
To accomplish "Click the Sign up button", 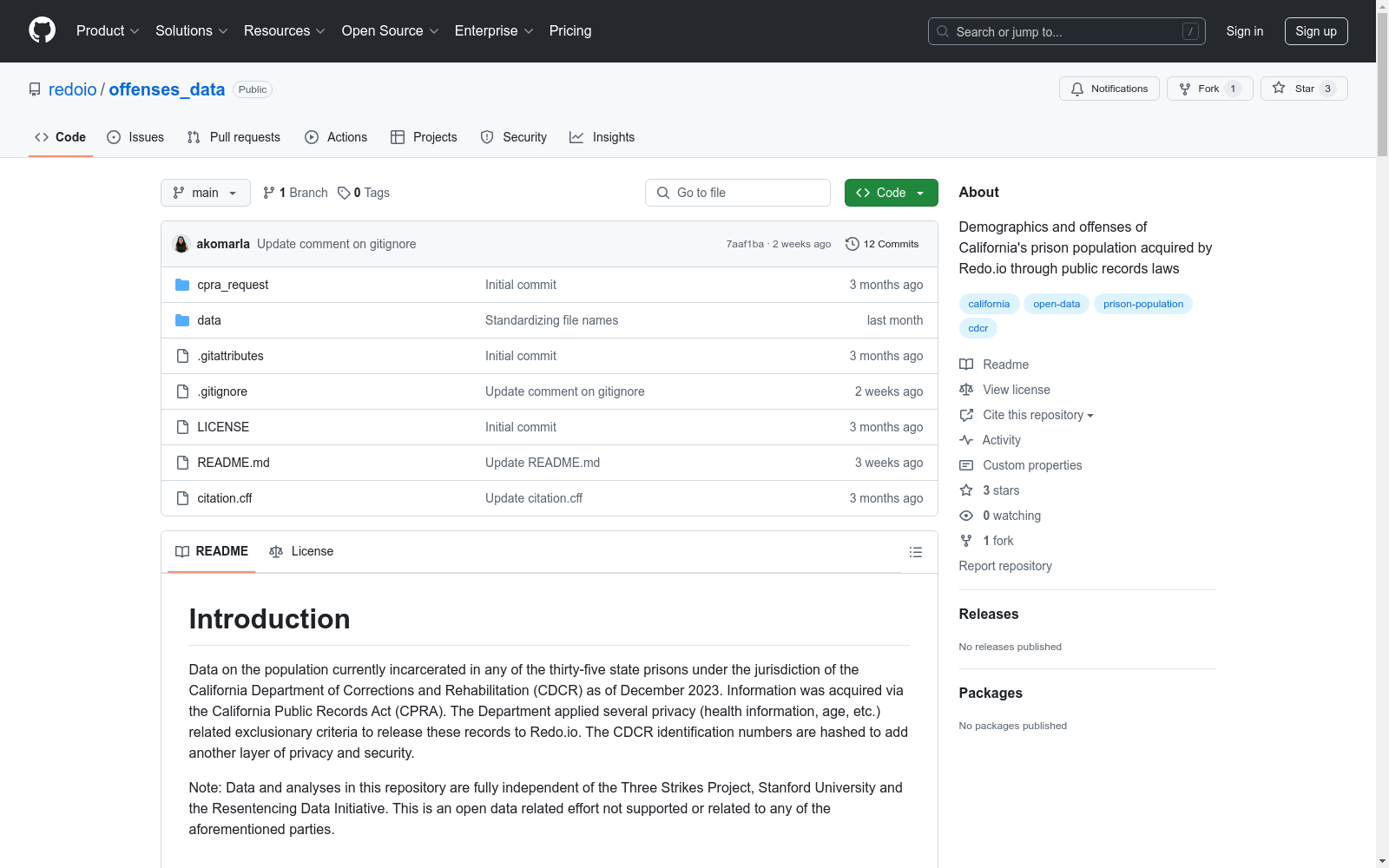I will pos(1316,31).
